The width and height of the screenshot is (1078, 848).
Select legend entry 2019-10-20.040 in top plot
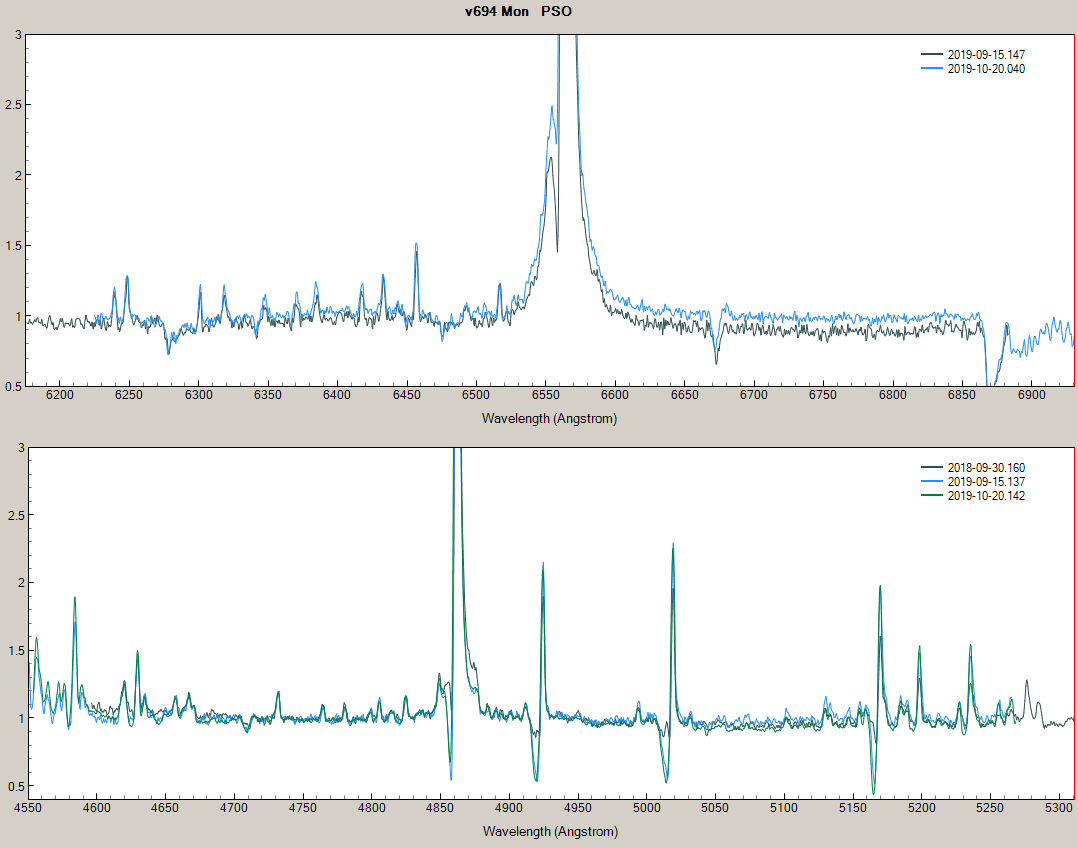coord(986,69)
